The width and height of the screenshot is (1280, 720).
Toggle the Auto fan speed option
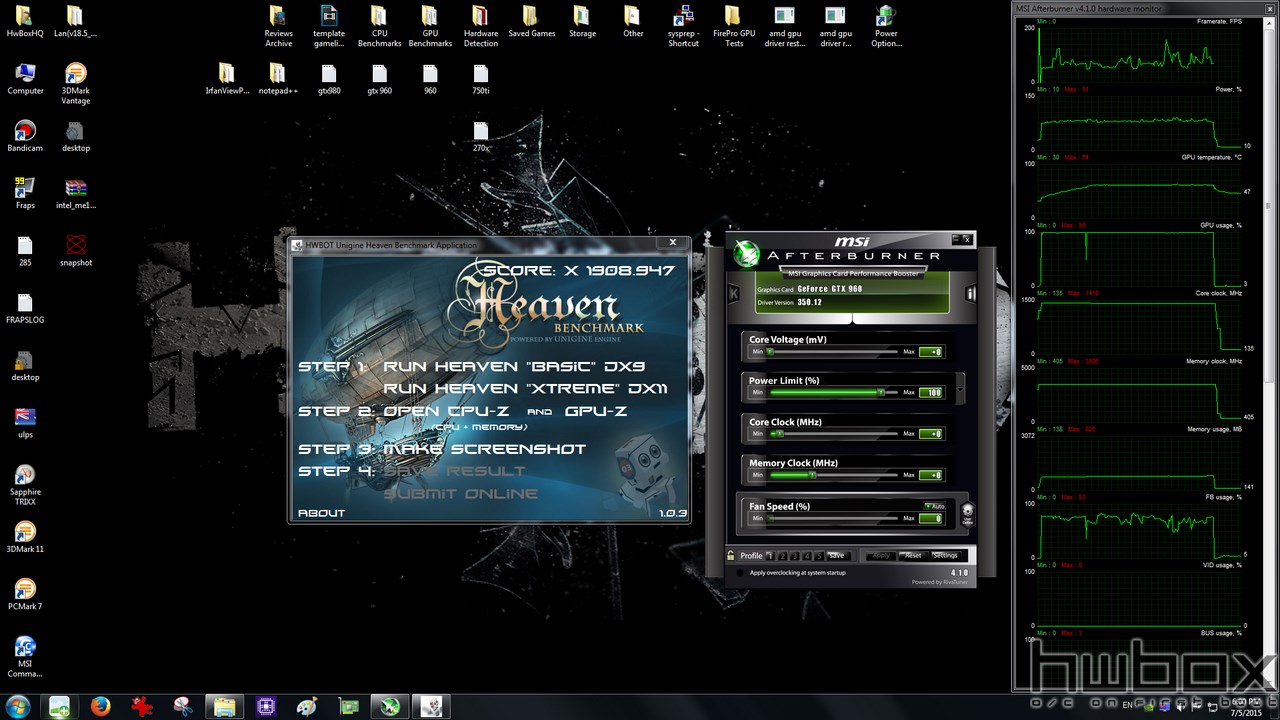pos(935,507)
